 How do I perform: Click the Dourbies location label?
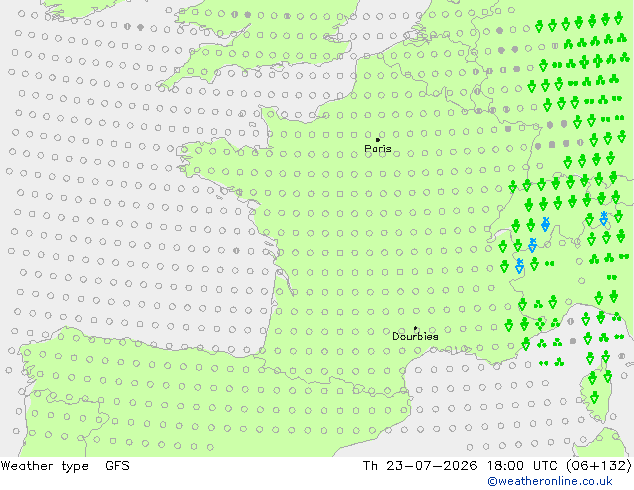[x=415, y=336]
